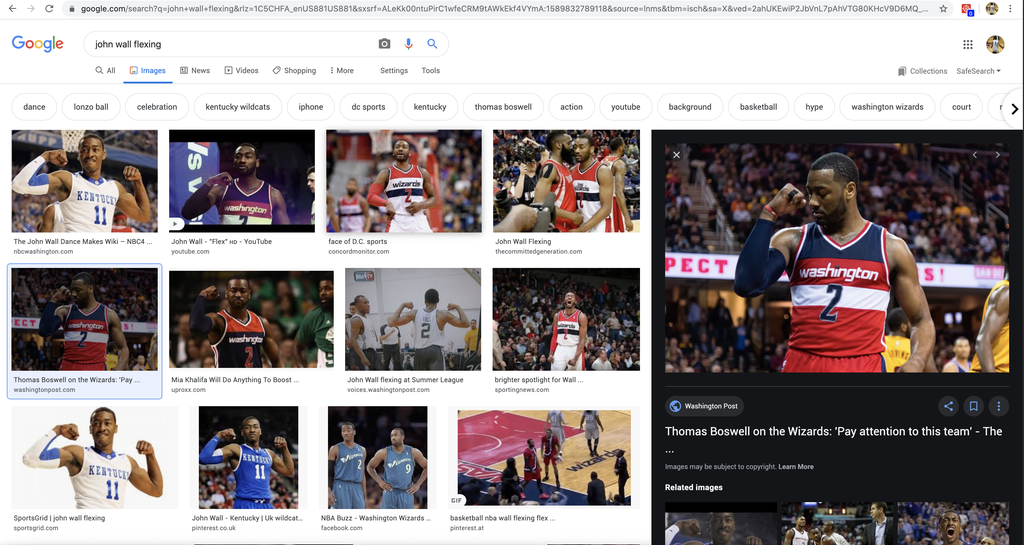Open the uproxx.com Mia Khalifa thumbnail
Image resolution: width=1024 pixels, height=545 pixels.
tap(251, 319)
